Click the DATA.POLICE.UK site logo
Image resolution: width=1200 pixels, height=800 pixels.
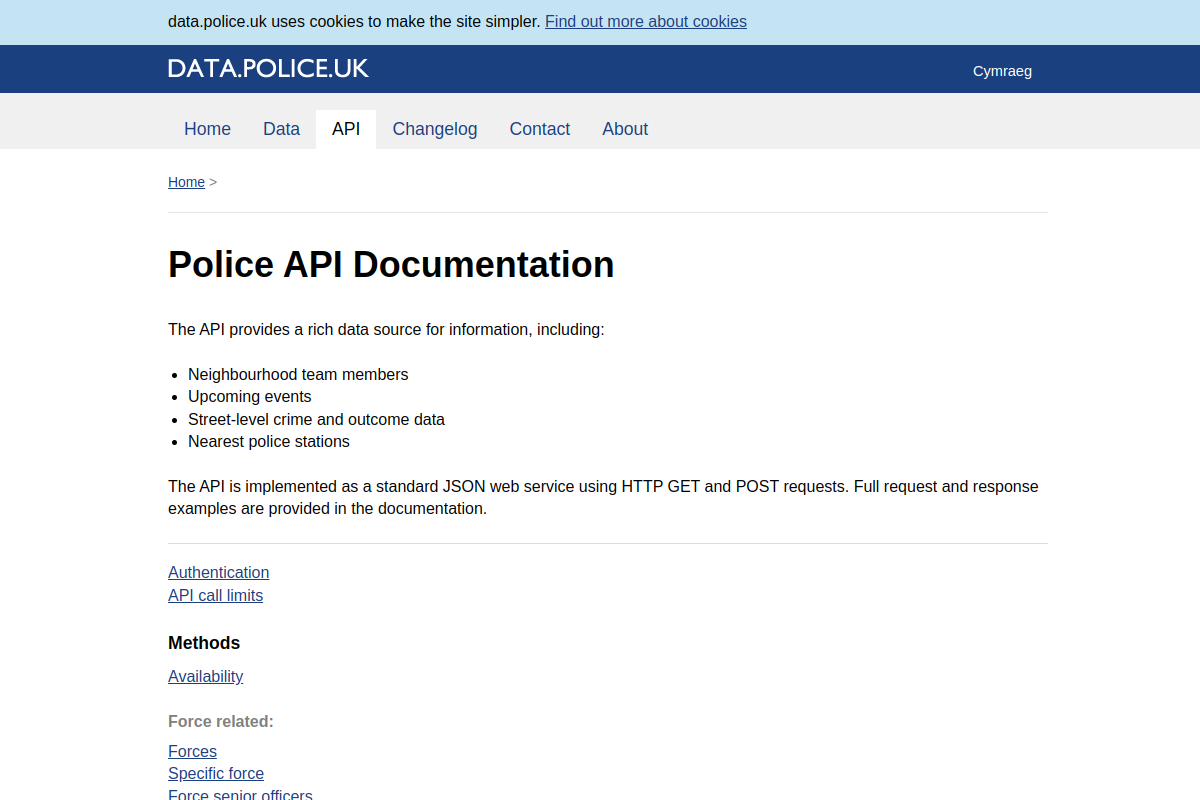tap(268, 68)
